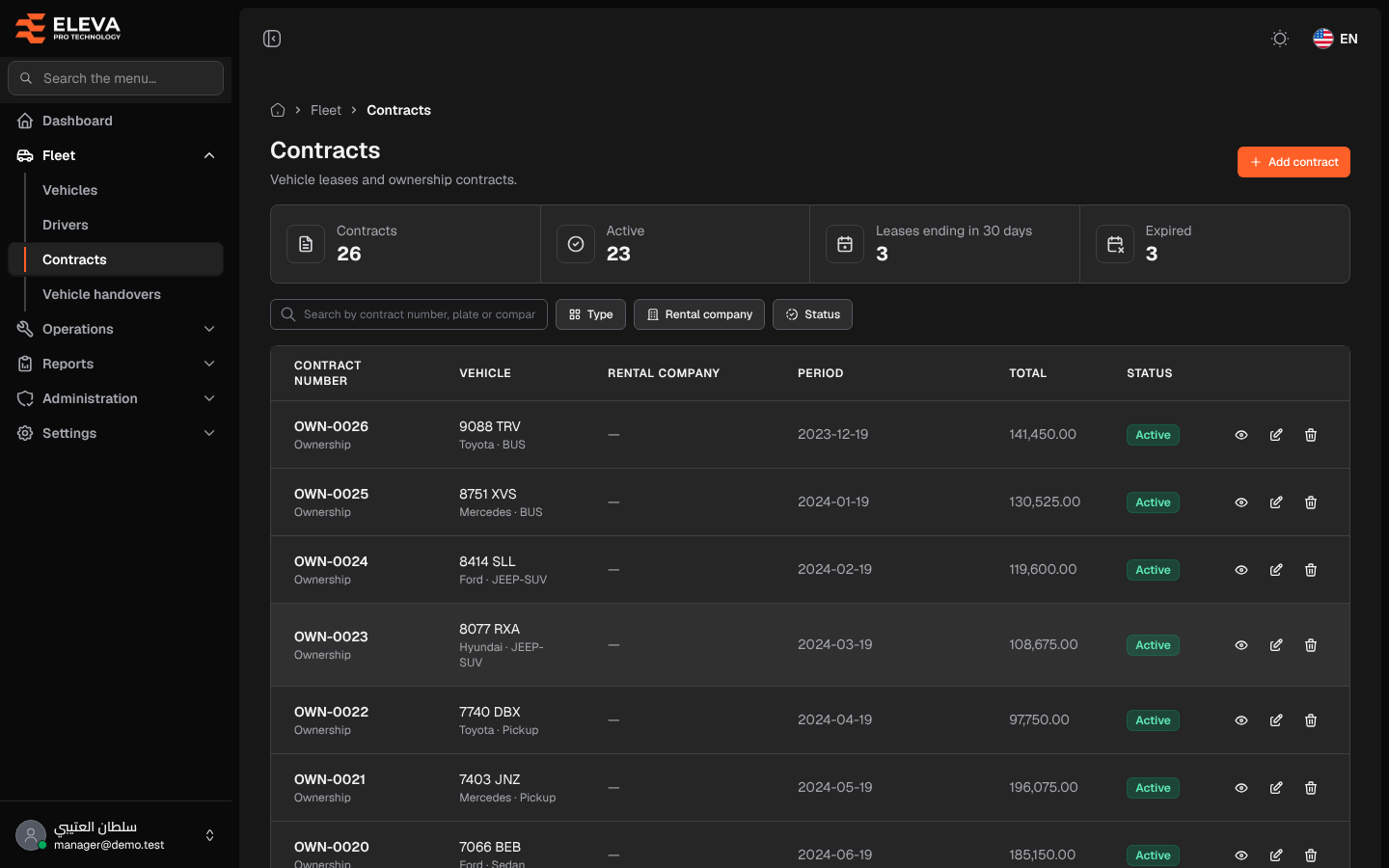This screenshot has height=868, width=1389.
Task: Collapse the sidebar panel icon
Action: [x=272, y=39]
